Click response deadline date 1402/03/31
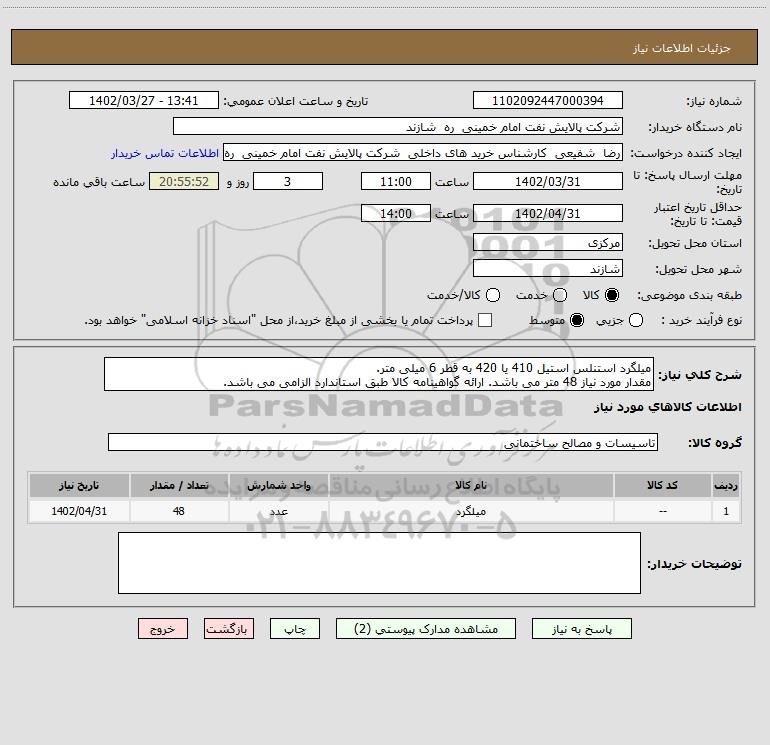Screen dimensions: 770x745 (x=548, y=182)
